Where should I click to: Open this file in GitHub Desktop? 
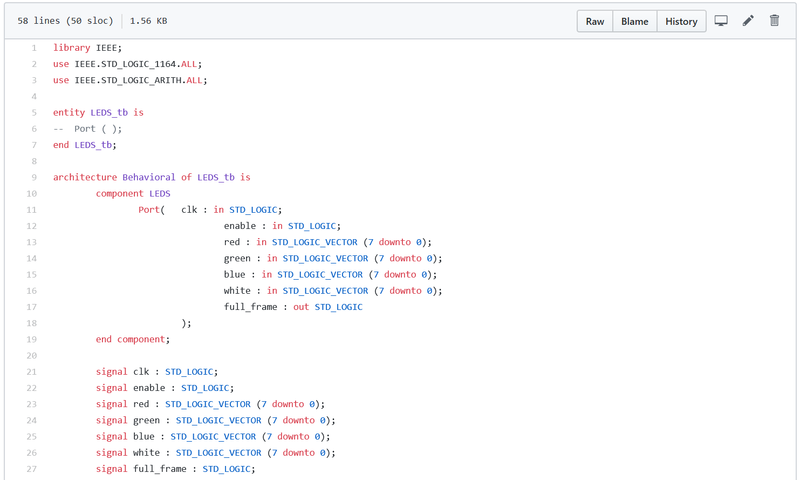tap(721, 21)
